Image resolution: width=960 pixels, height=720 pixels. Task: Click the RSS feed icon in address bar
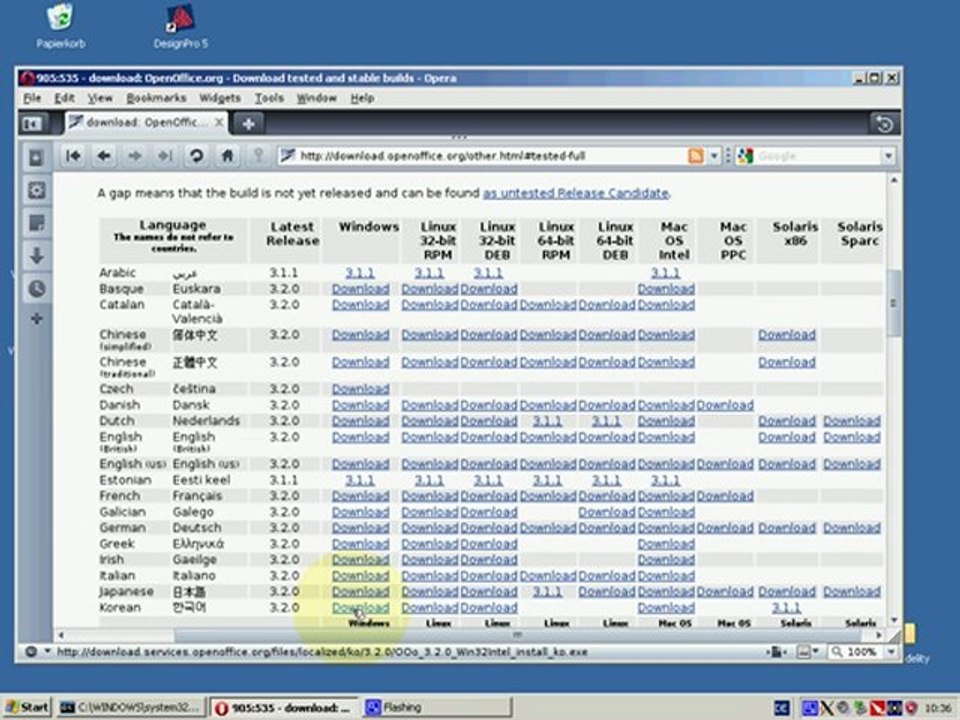(x=696, y=156)
